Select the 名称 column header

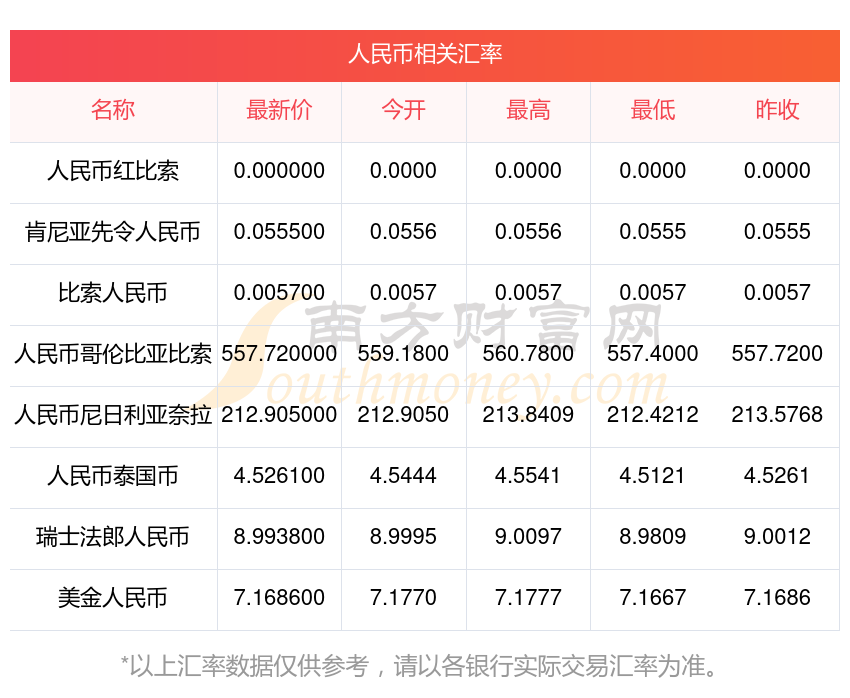[x=113, y=110]
